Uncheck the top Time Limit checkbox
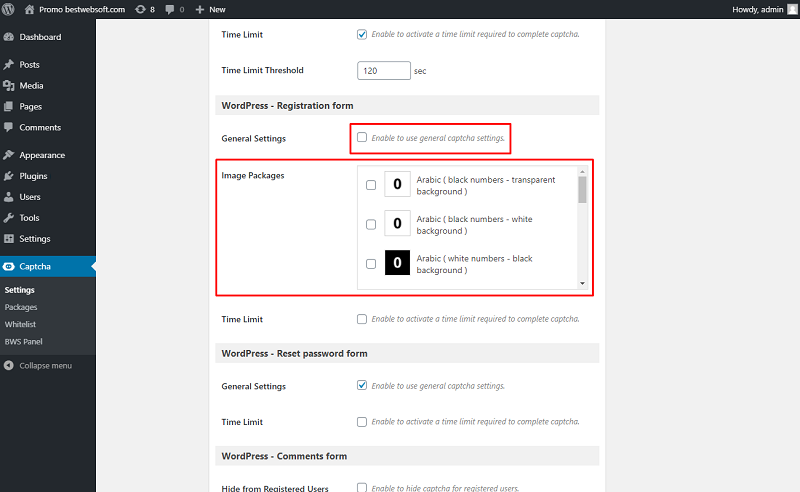This screenshot has height=492, width=800. point(362,34)
